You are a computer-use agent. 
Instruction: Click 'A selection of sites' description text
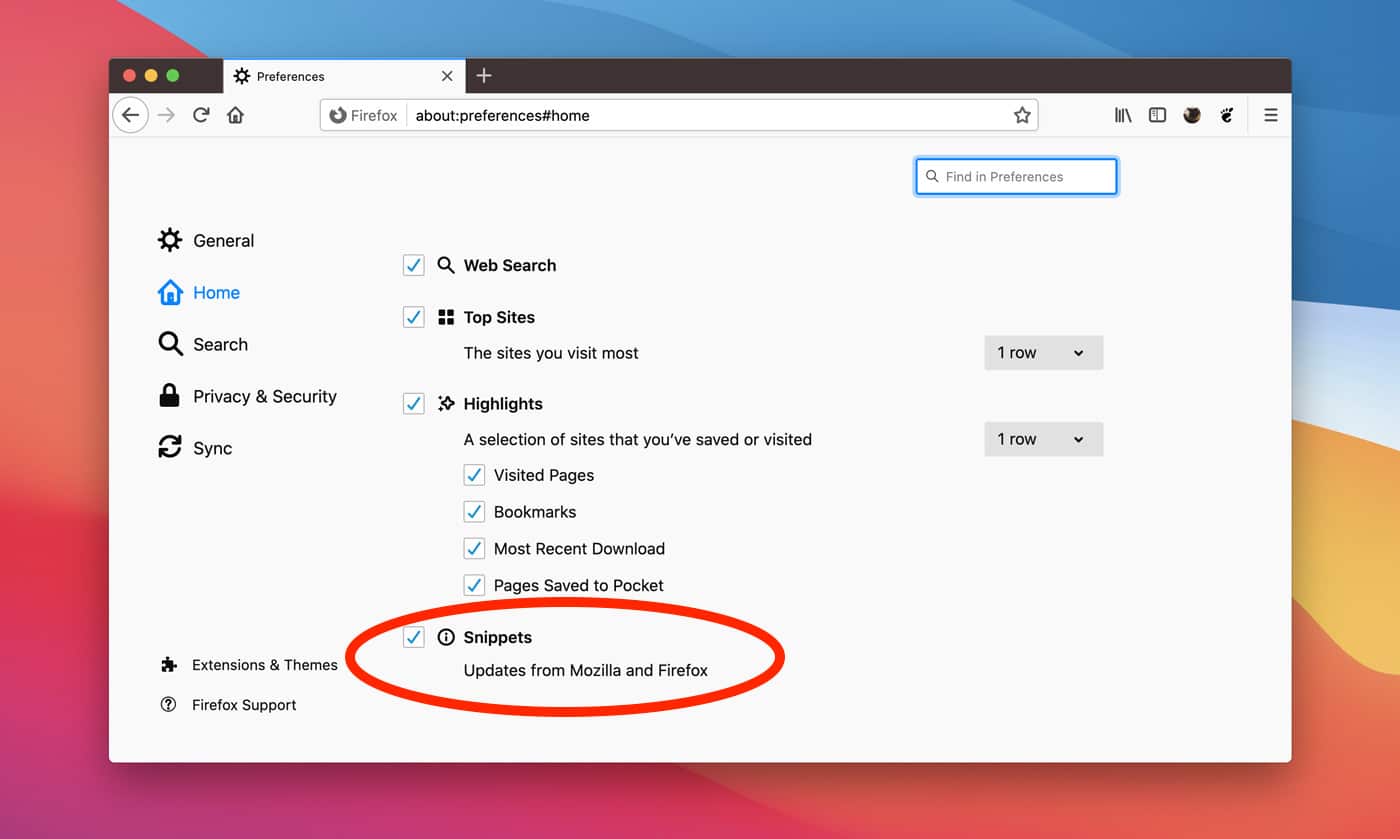pyautogui.click(x=638, y=439)
